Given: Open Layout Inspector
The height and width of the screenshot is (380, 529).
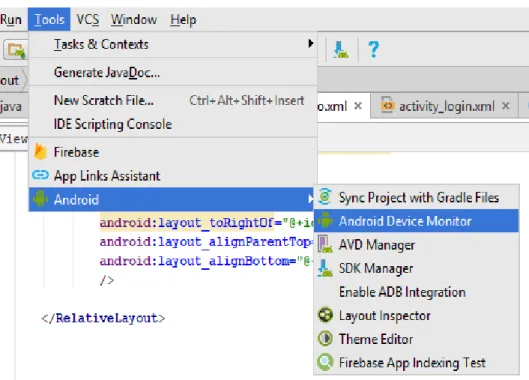Looking at the screenshot, I should (416, 316).
